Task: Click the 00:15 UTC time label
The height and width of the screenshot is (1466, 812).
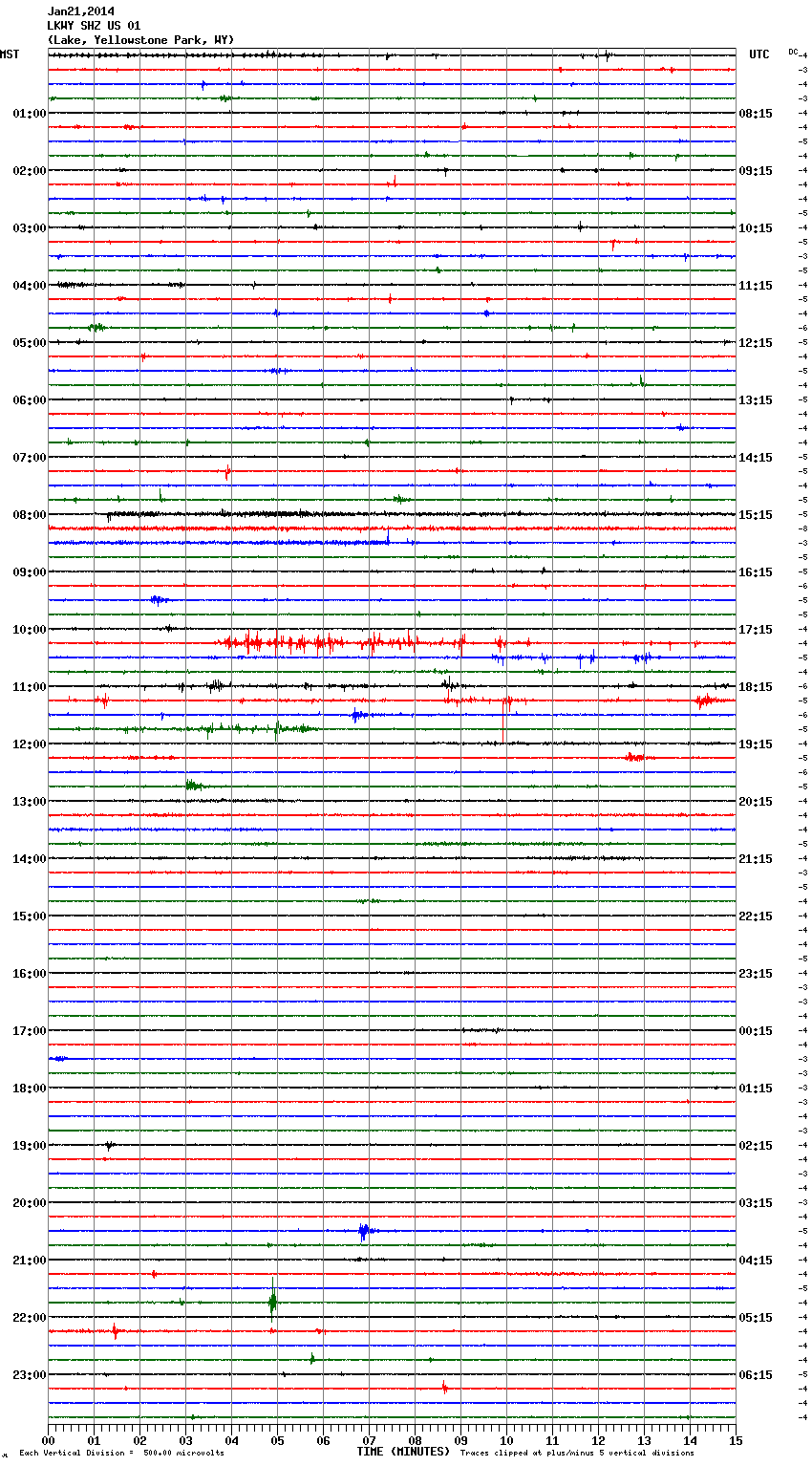Action: point(756,1031)
